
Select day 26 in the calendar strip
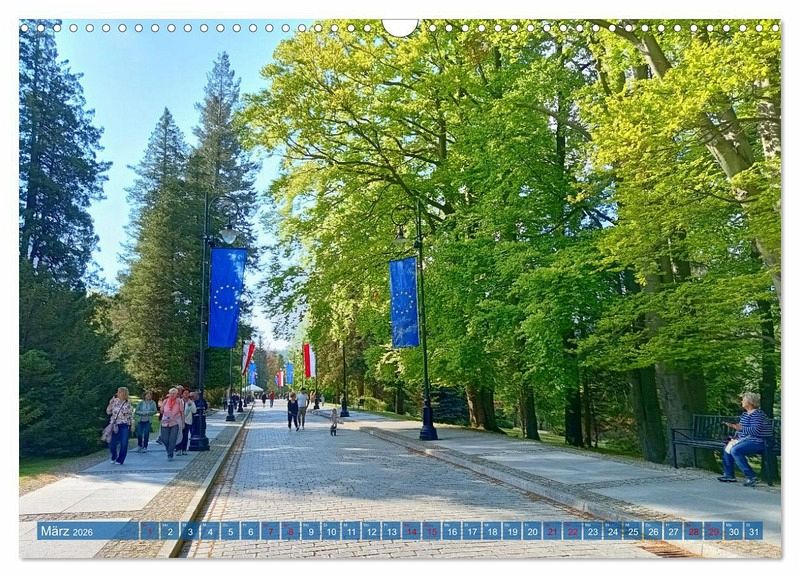[x=653, y=531]
